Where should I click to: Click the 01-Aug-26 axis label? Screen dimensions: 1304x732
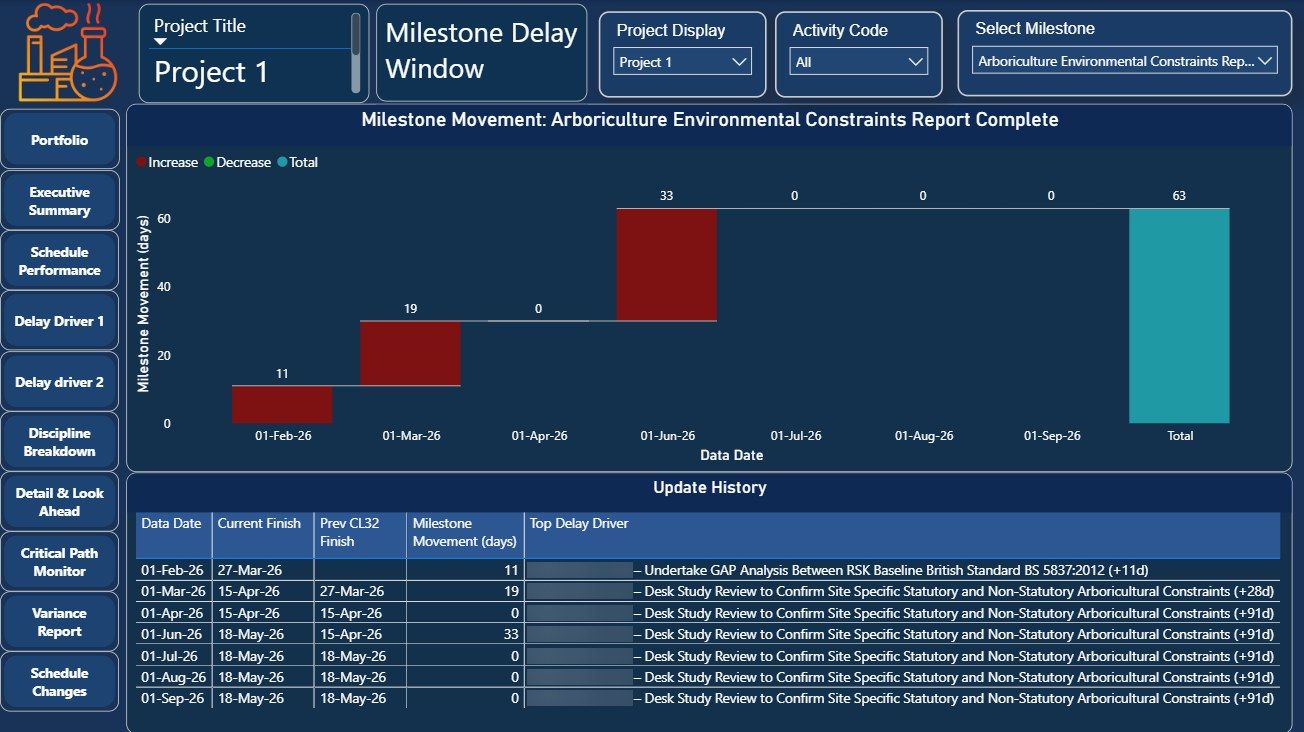(x=924, y=436)
